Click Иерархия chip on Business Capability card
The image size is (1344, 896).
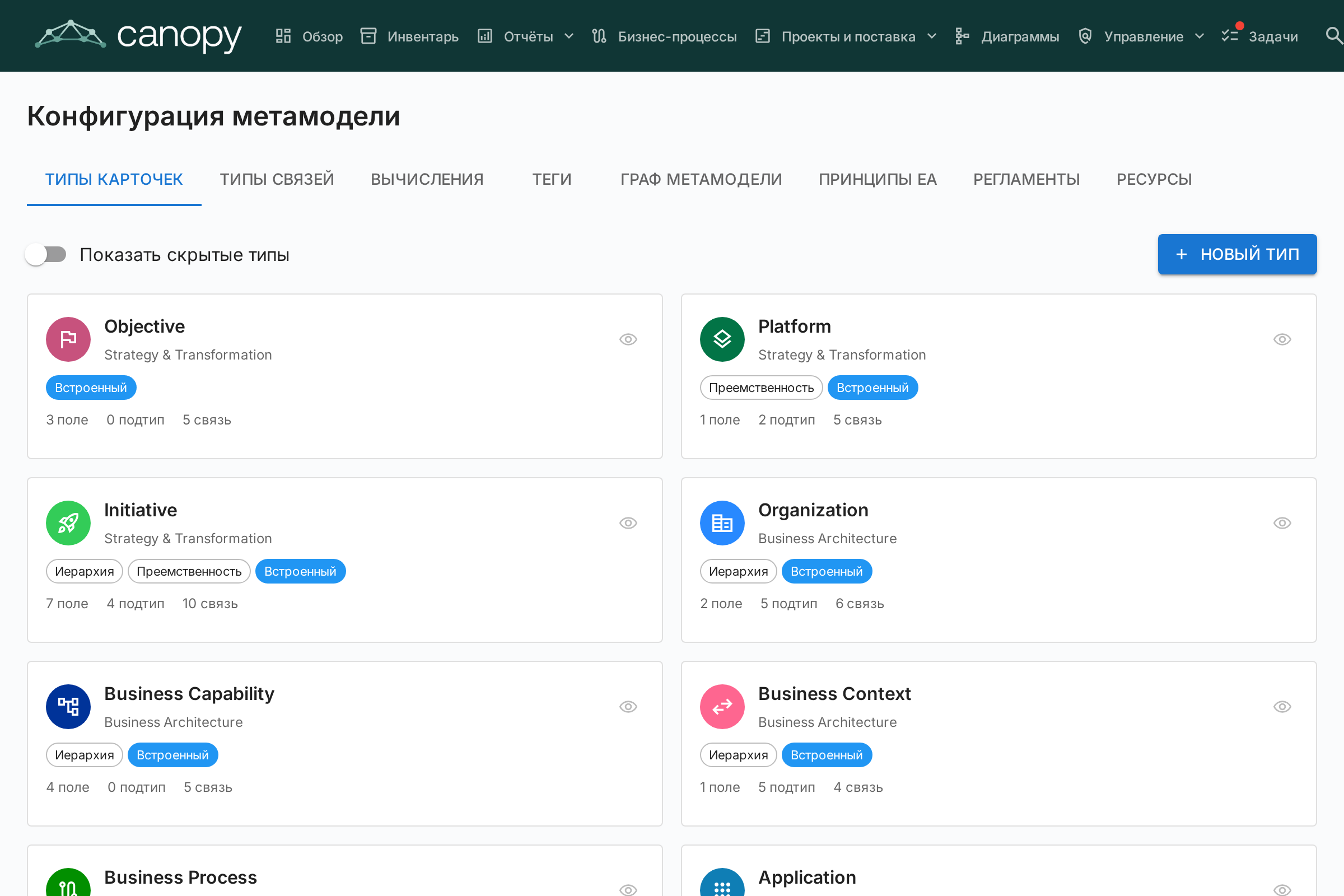tap(85, 755)
